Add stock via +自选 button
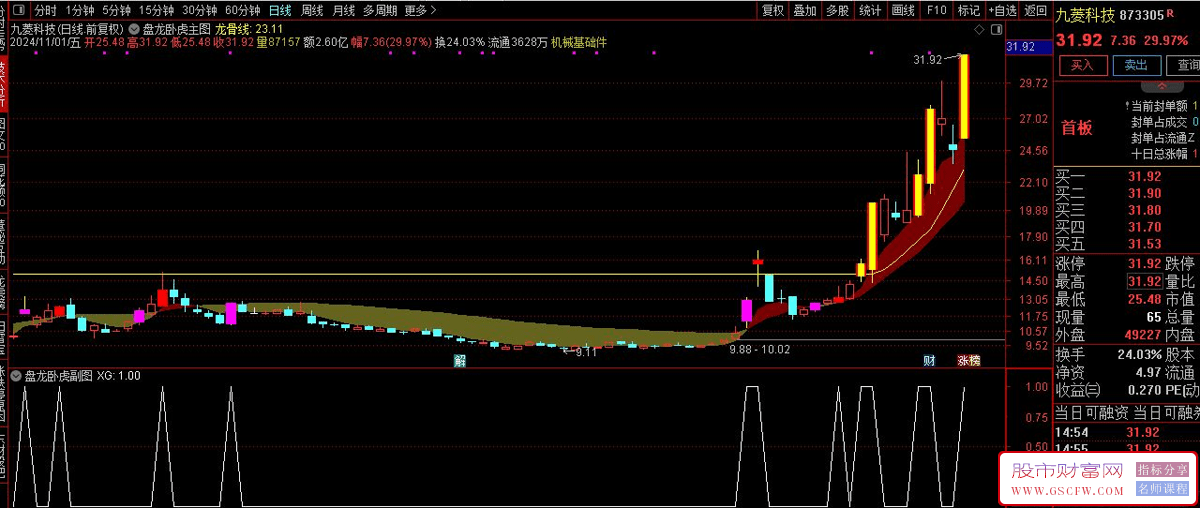This screenshot has height=508, width=1200. [x=1001, y=10]
